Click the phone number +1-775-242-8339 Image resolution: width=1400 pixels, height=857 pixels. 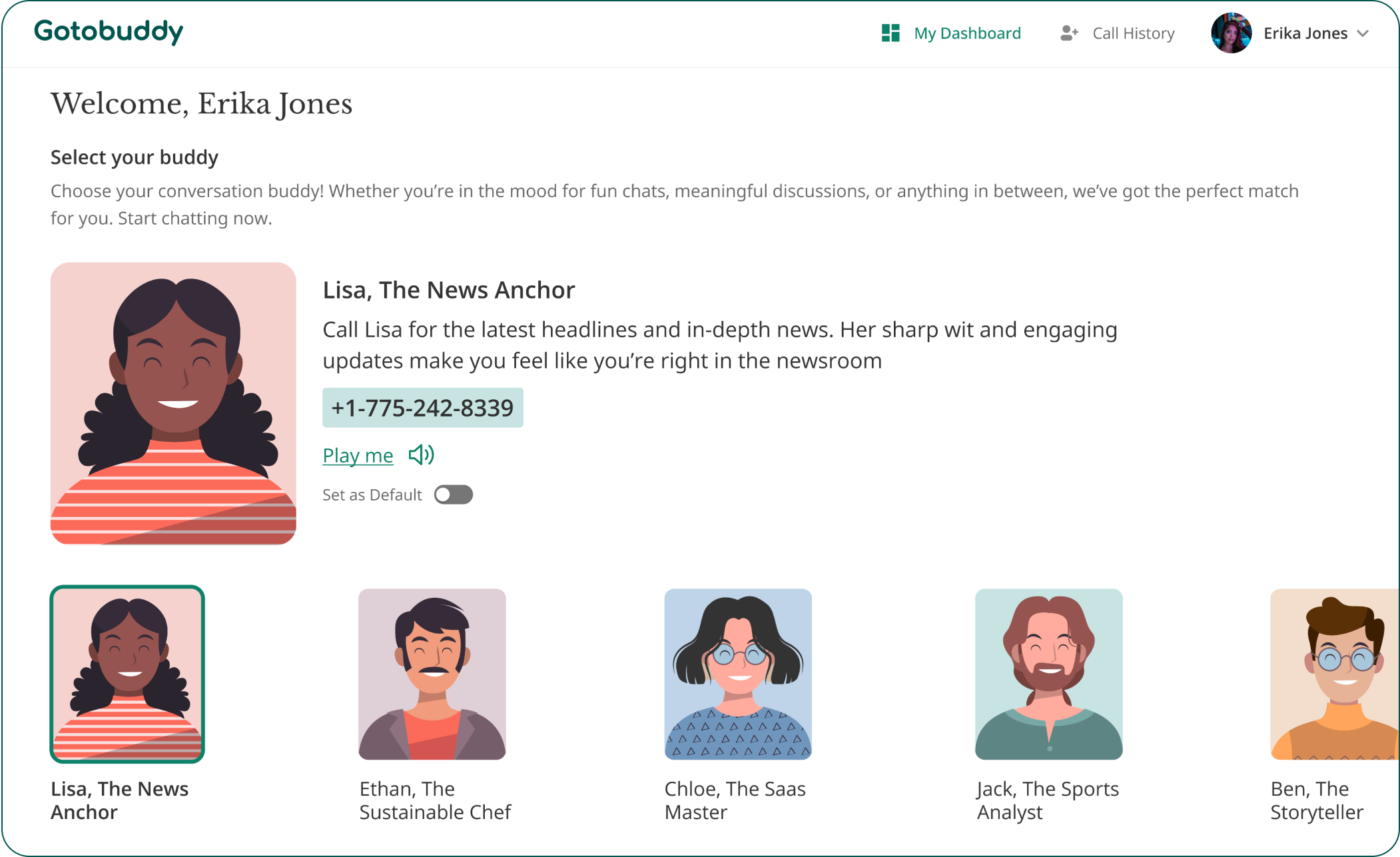pos(423,408)
